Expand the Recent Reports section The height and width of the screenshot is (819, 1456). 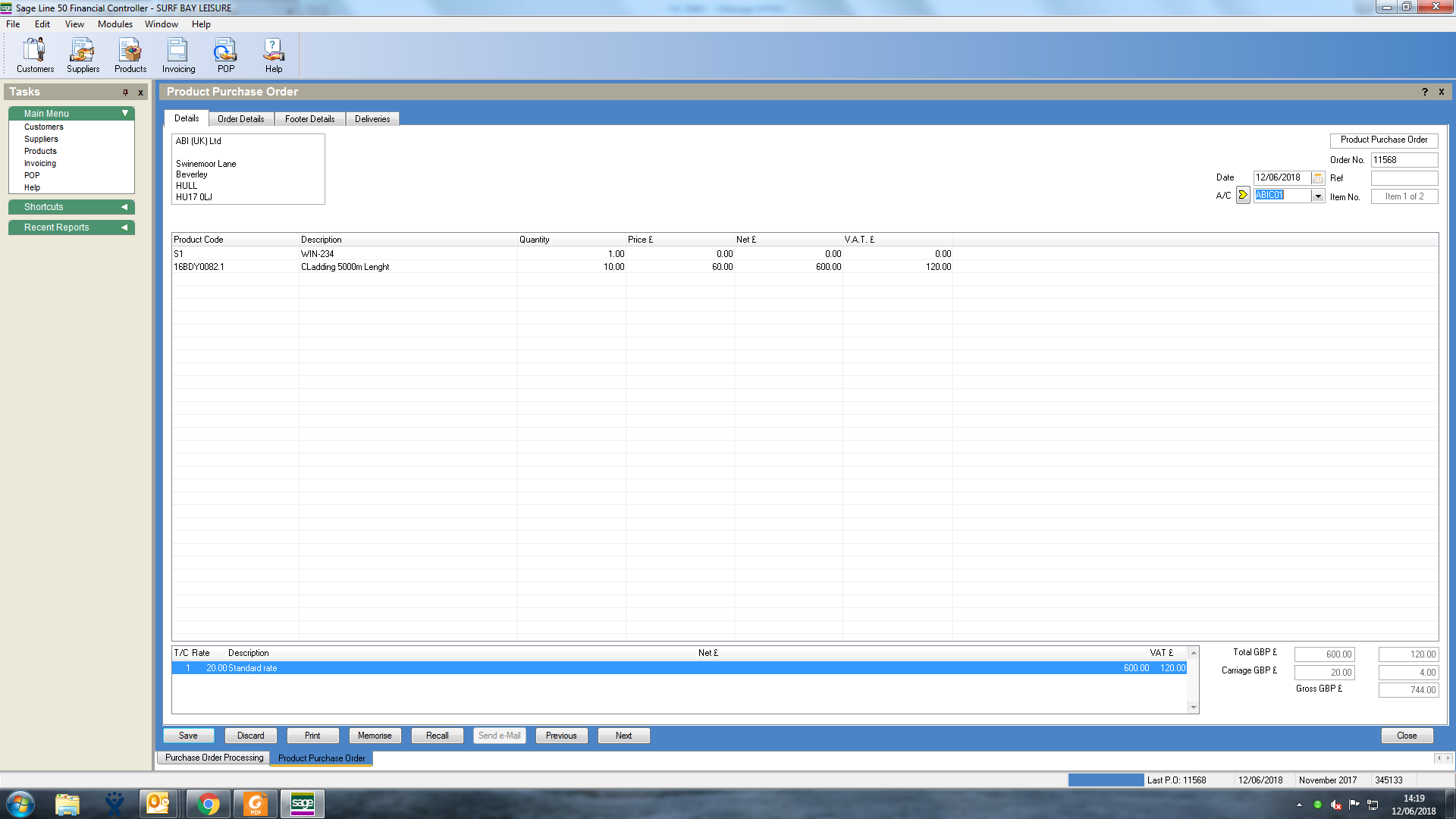pos(124,227)
